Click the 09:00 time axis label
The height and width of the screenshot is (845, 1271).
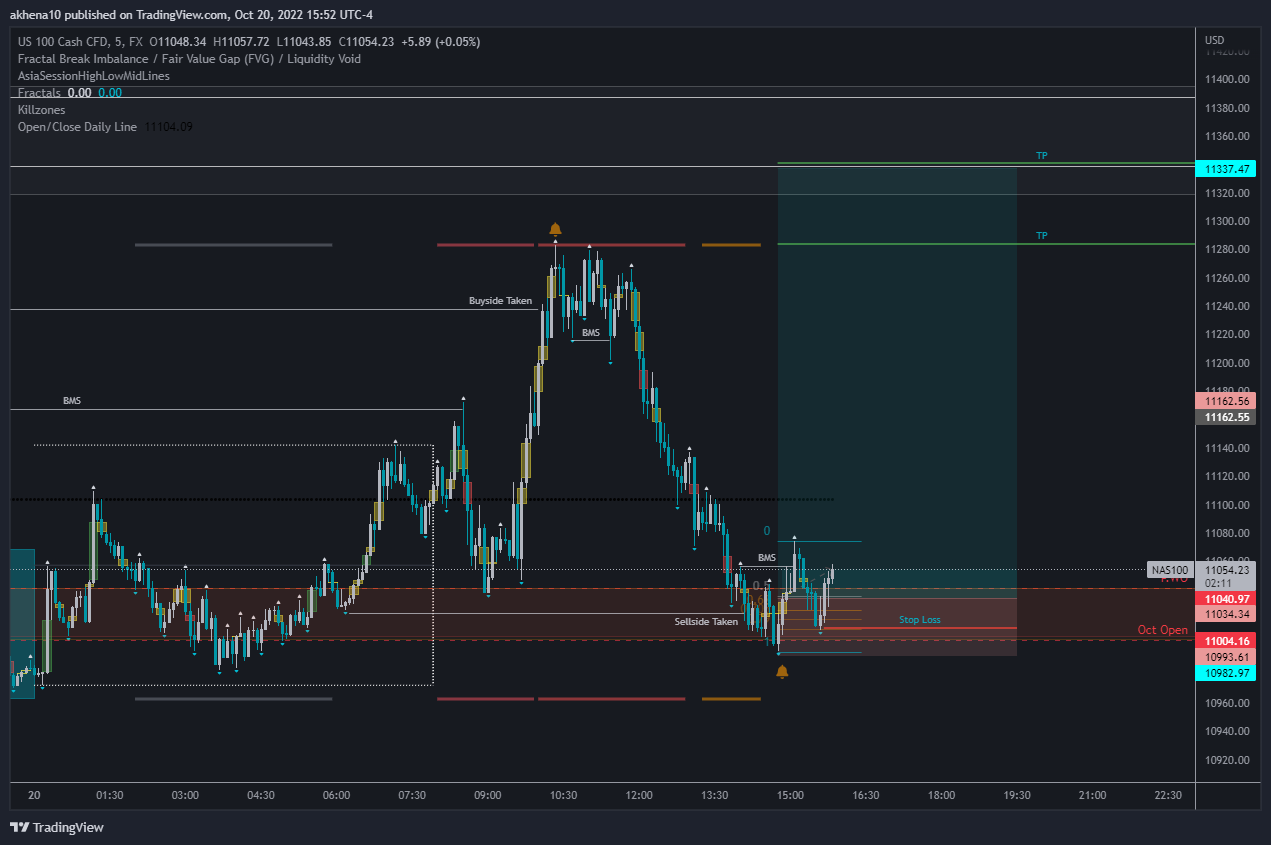[488, 796]
